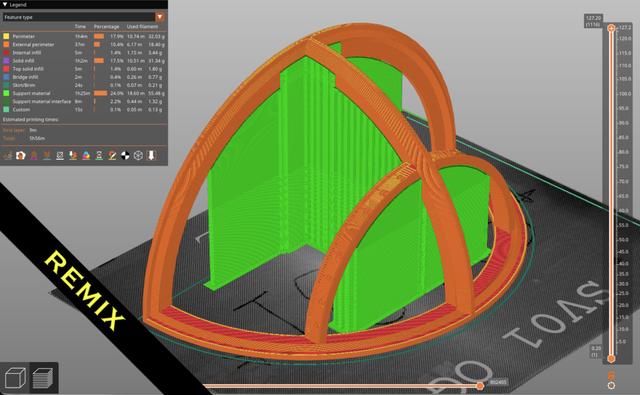Image resolution: width=640 pixels, height=395 pixels.
Task: Hide the Internal infill feature row
Action: click(84, 53)
